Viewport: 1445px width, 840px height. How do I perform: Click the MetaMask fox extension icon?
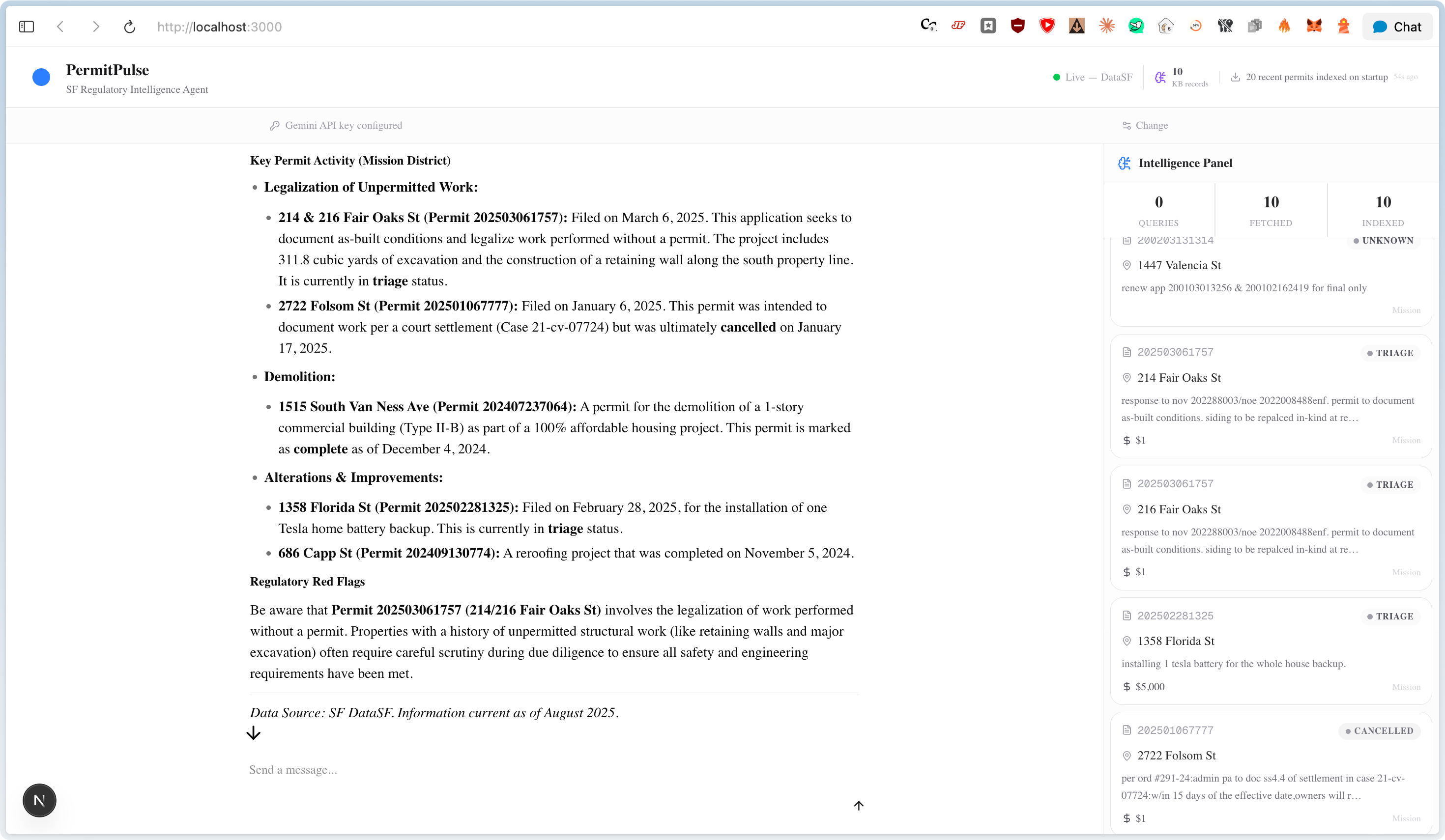[x=1314, y=27]
